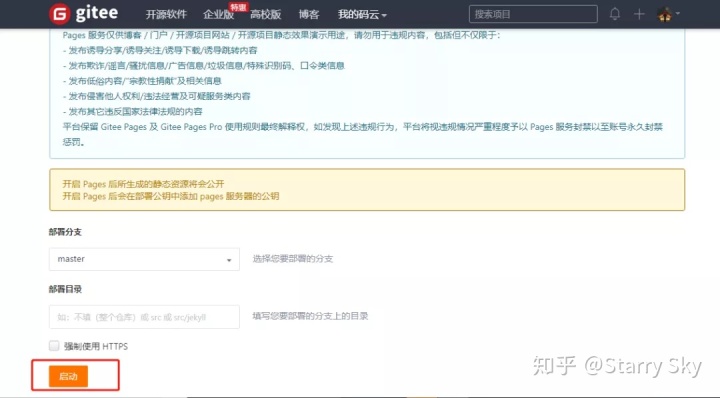
Task: Open the 企业版 menu item
Action: click(x=219, y=15)
